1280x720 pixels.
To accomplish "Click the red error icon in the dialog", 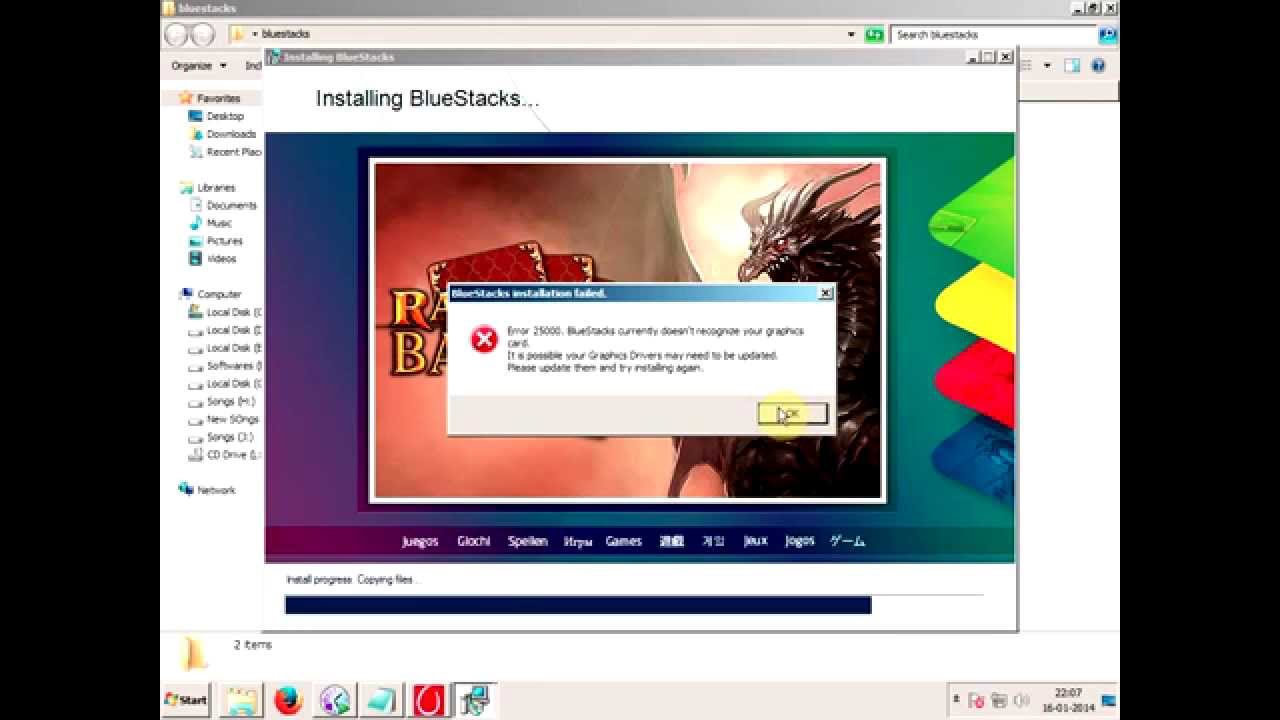I will 484,340.
